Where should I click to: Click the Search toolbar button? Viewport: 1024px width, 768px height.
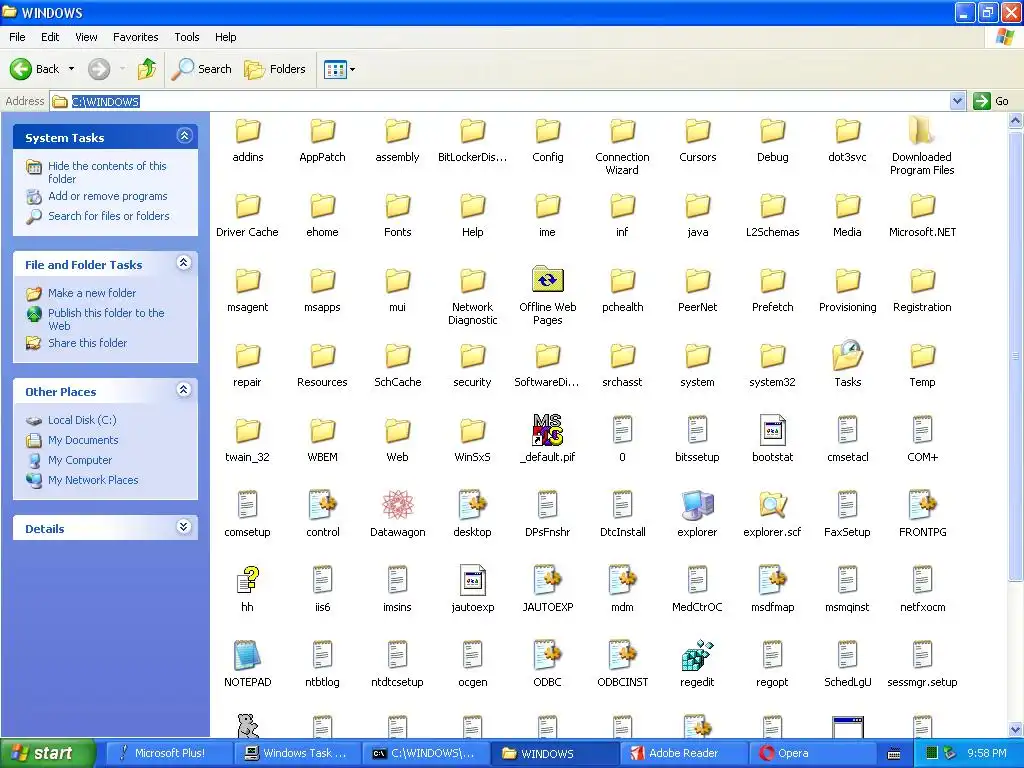201,69
